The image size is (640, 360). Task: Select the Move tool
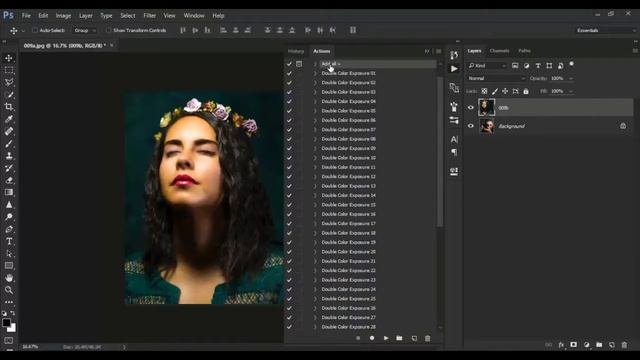(9, 58)
